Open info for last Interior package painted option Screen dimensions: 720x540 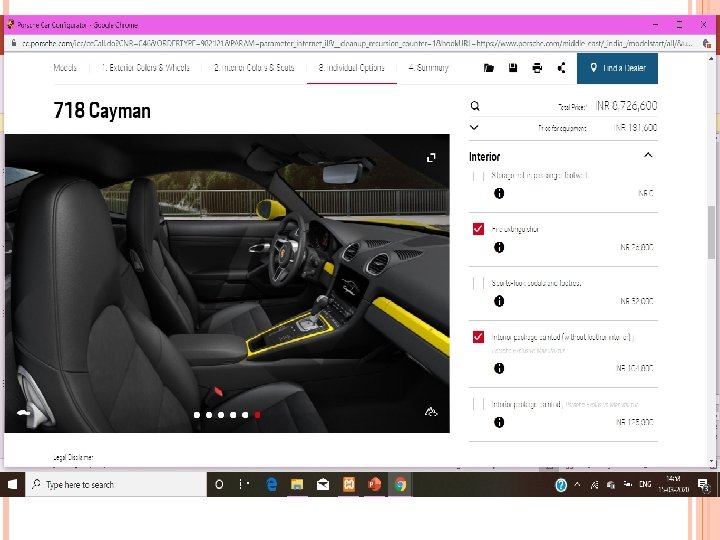click(499, 422)
